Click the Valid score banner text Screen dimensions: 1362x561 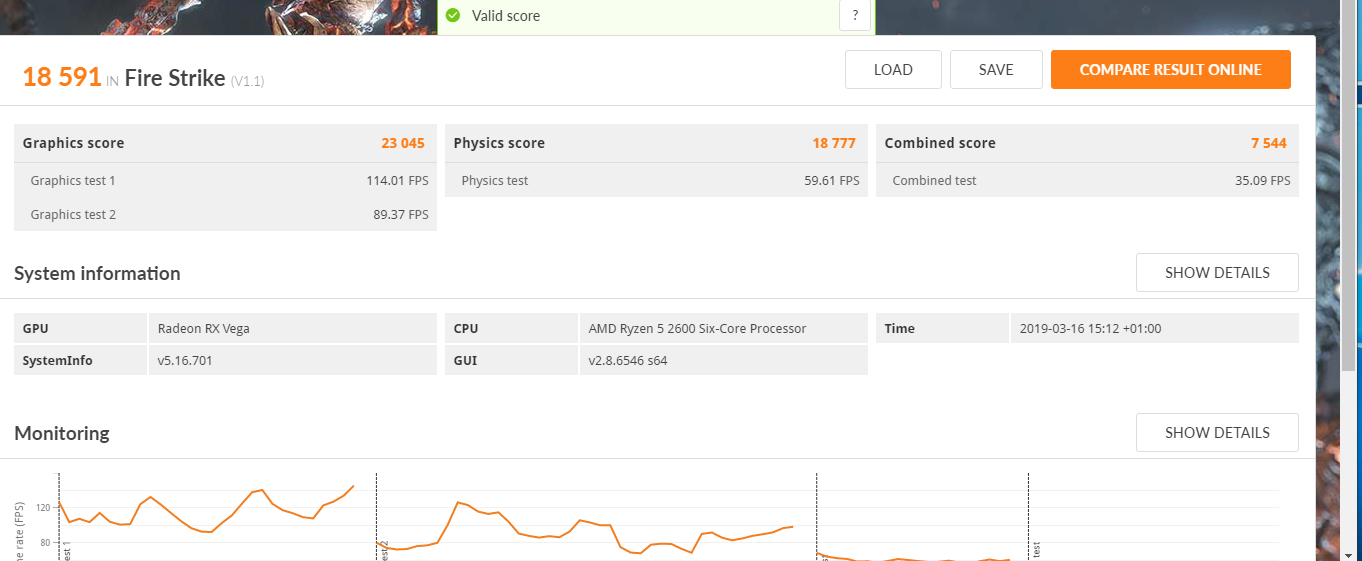click(506, 16)
